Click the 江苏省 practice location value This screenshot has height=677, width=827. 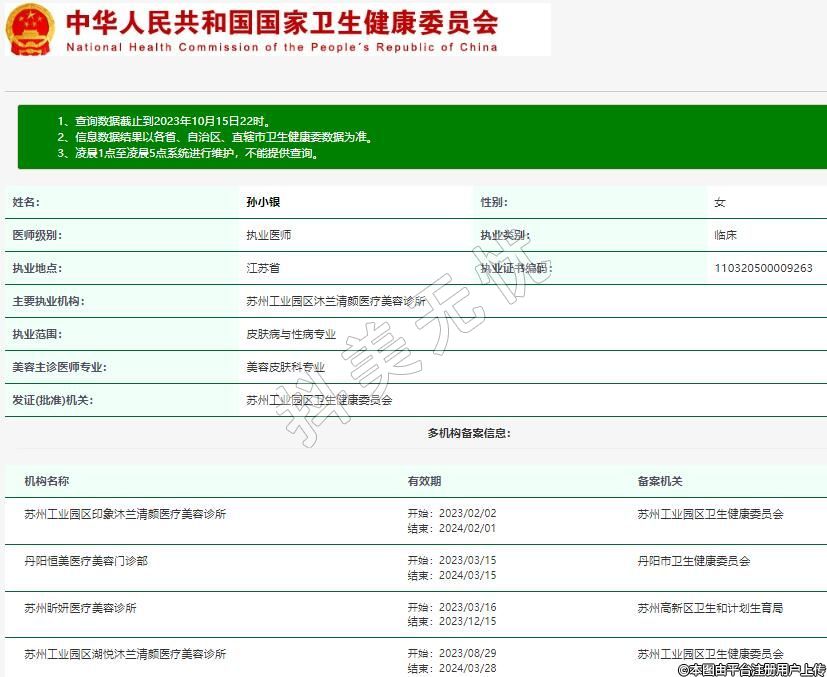(263, 268)
